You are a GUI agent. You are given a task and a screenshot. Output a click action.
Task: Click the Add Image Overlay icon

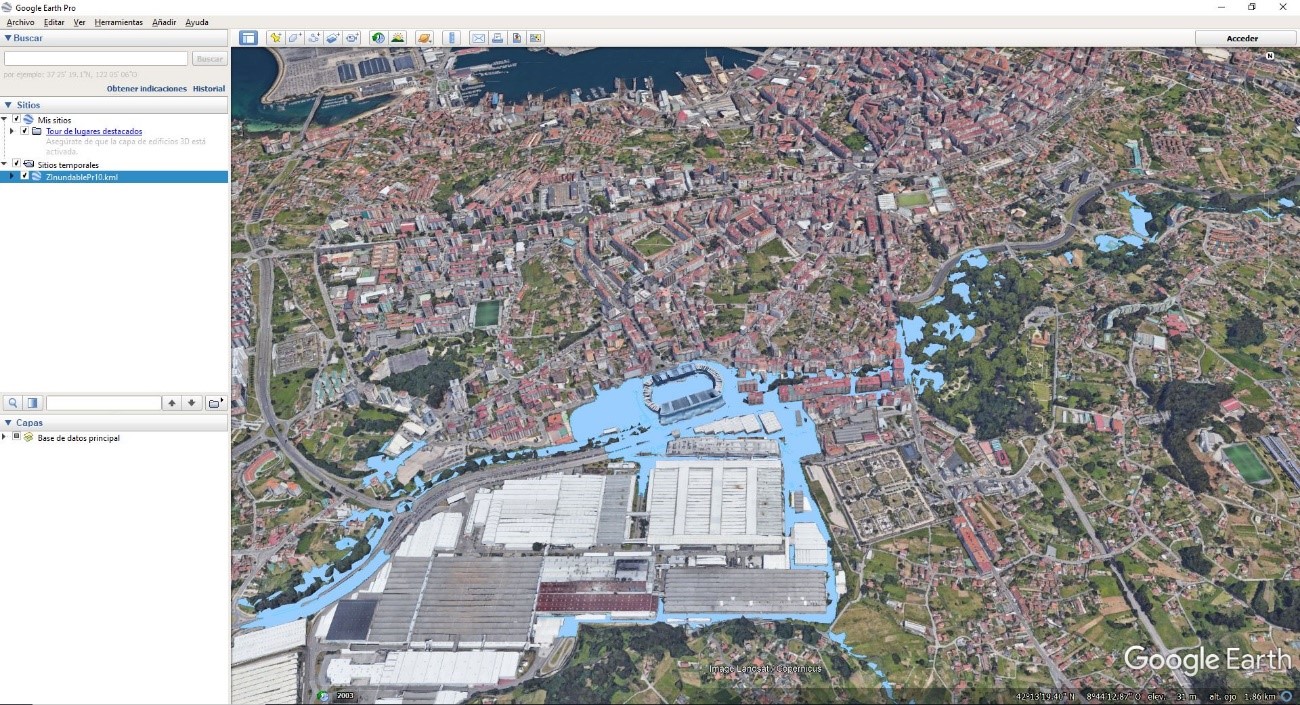coord(332,38)
